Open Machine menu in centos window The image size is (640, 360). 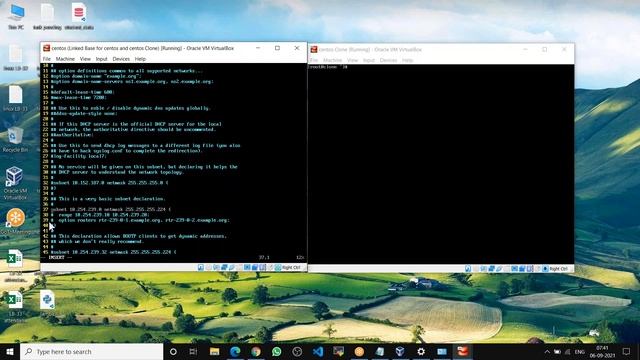pos(65,59)
